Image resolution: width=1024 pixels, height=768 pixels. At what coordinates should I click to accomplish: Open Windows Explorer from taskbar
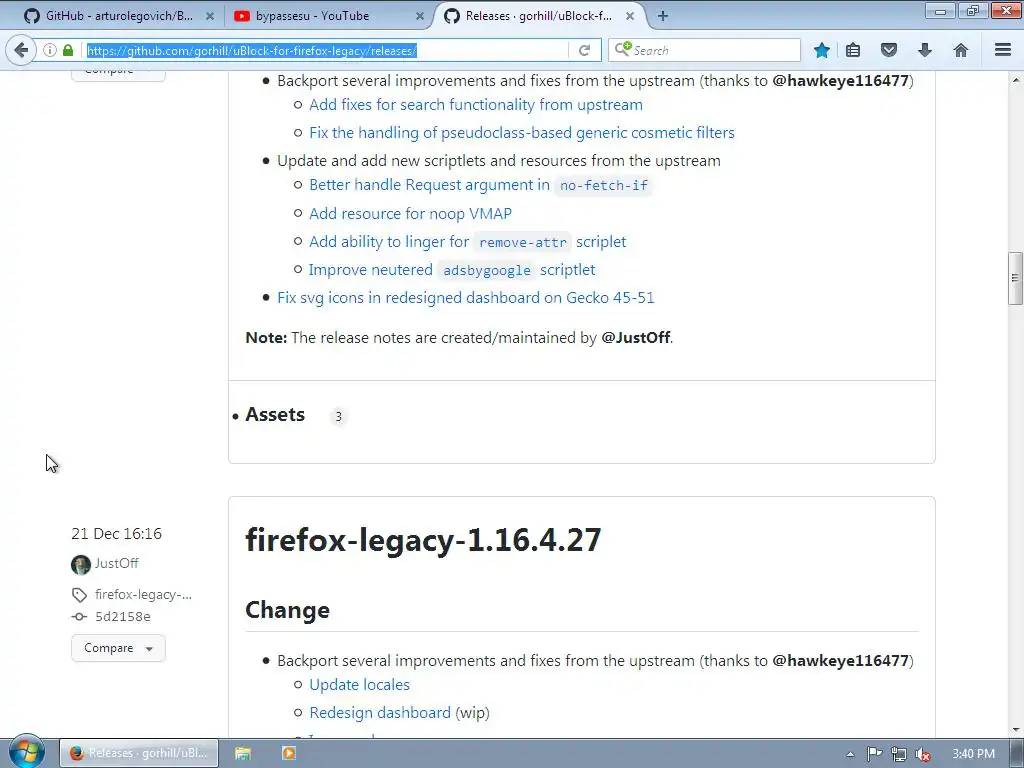pyautogui.click(x=243, y=754)
